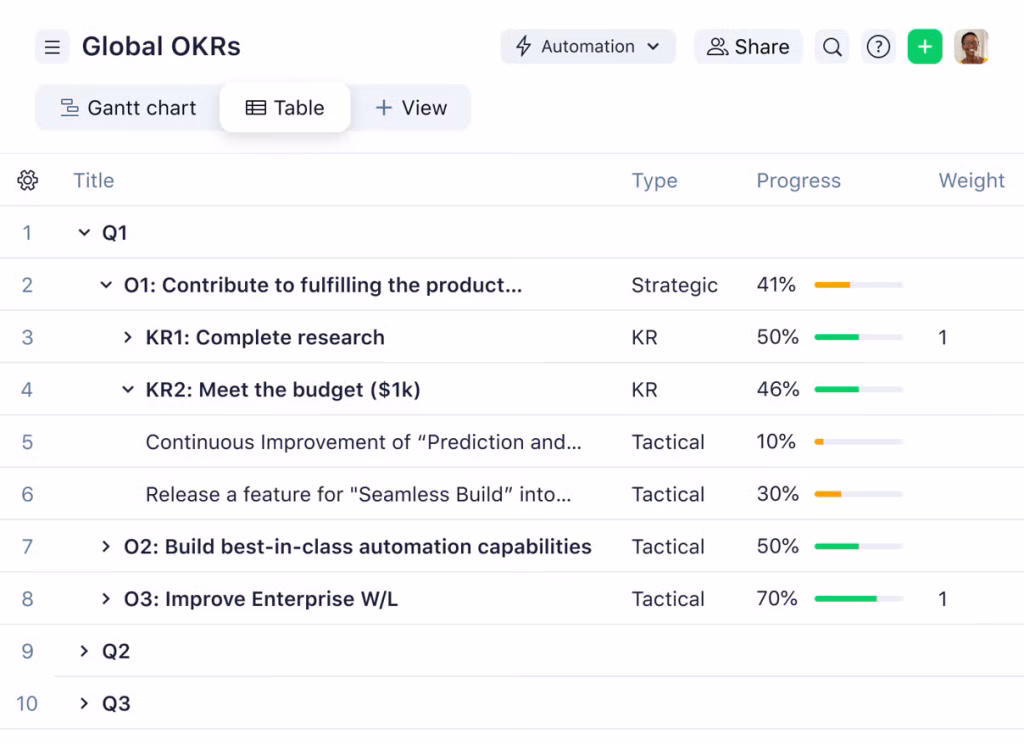
Task: Open the help question mark icon
Action: [878, 47]
